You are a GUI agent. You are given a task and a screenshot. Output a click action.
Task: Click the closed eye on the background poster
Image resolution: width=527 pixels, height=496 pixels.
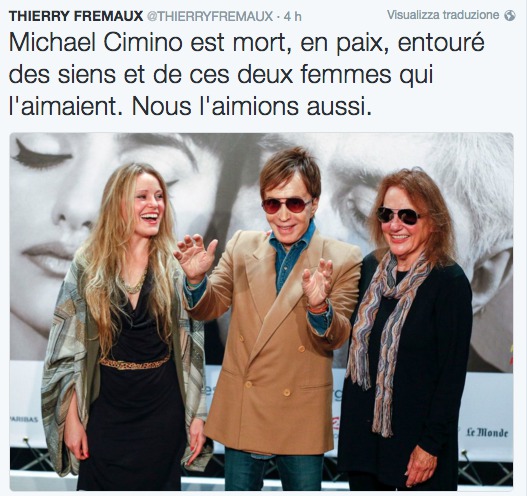pos(41,157)
